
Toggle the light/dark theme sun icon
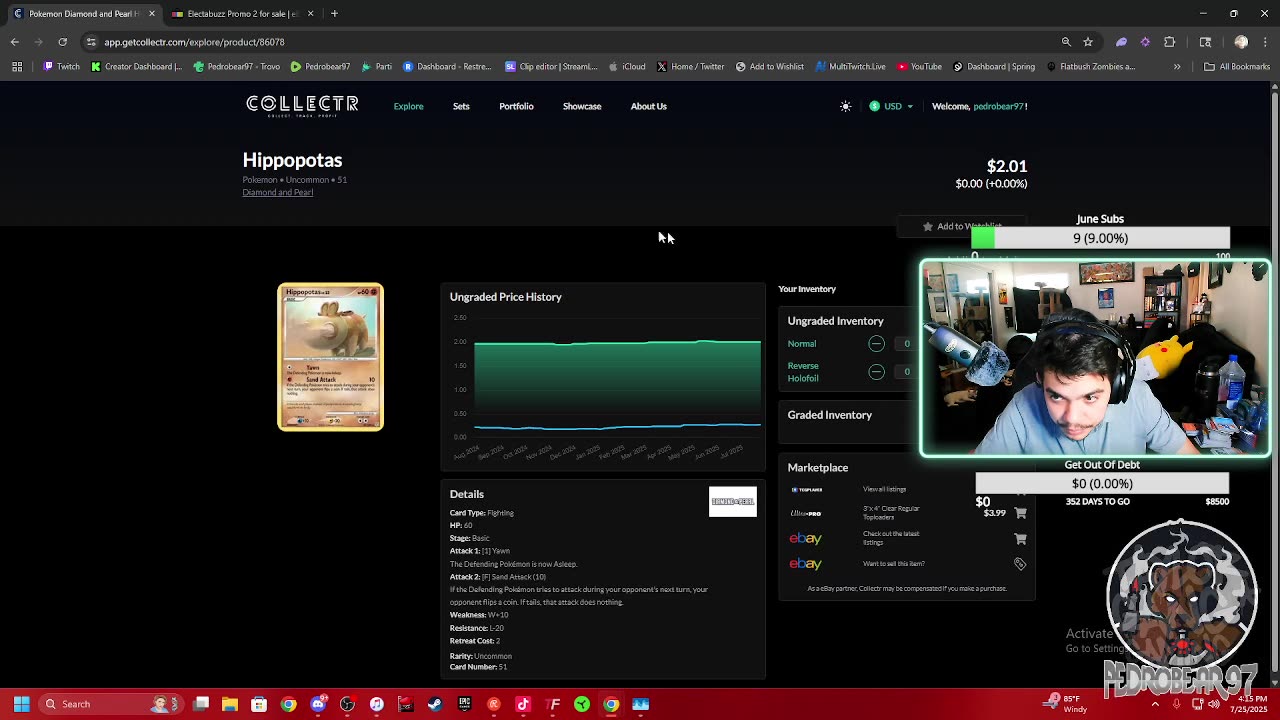point(846,106)
